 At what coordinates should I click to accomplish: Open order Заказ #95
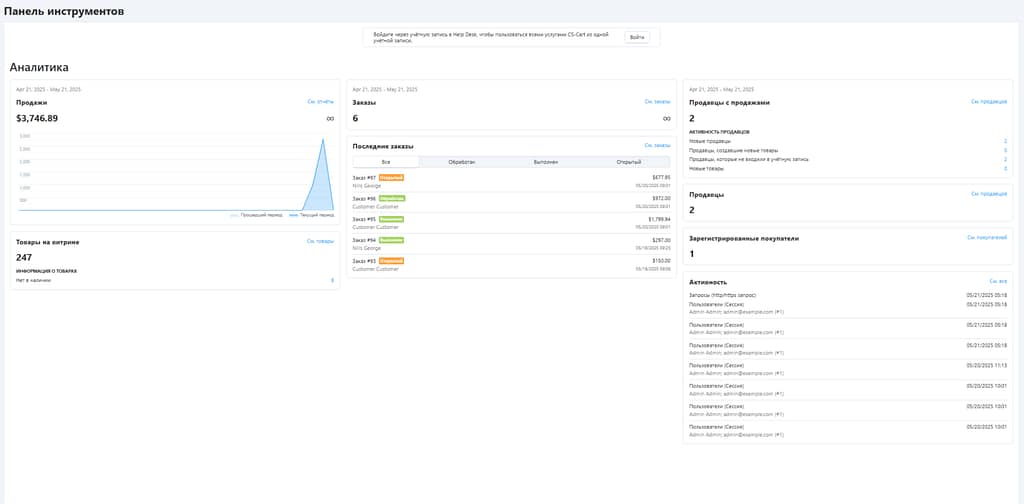[x=364, y=219]
